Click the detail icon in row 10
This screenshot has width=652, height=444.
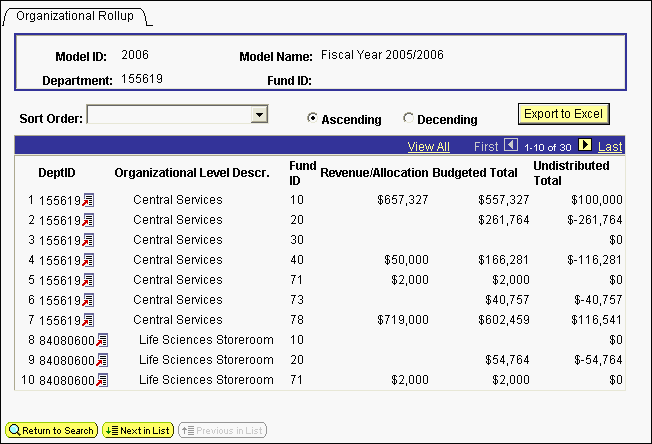click(102, 380)
